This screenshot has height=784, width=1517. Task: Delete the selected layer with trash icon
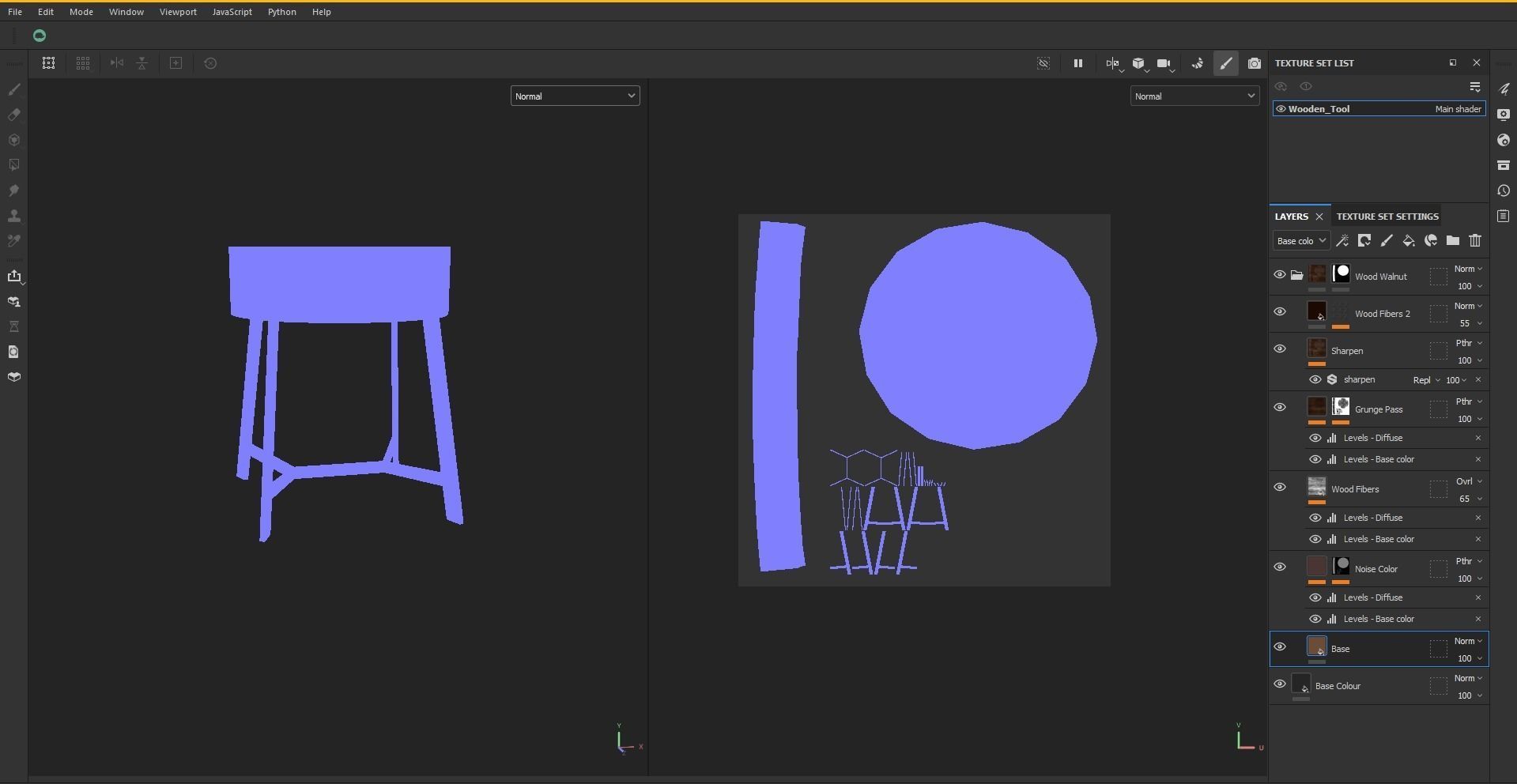1475,240
